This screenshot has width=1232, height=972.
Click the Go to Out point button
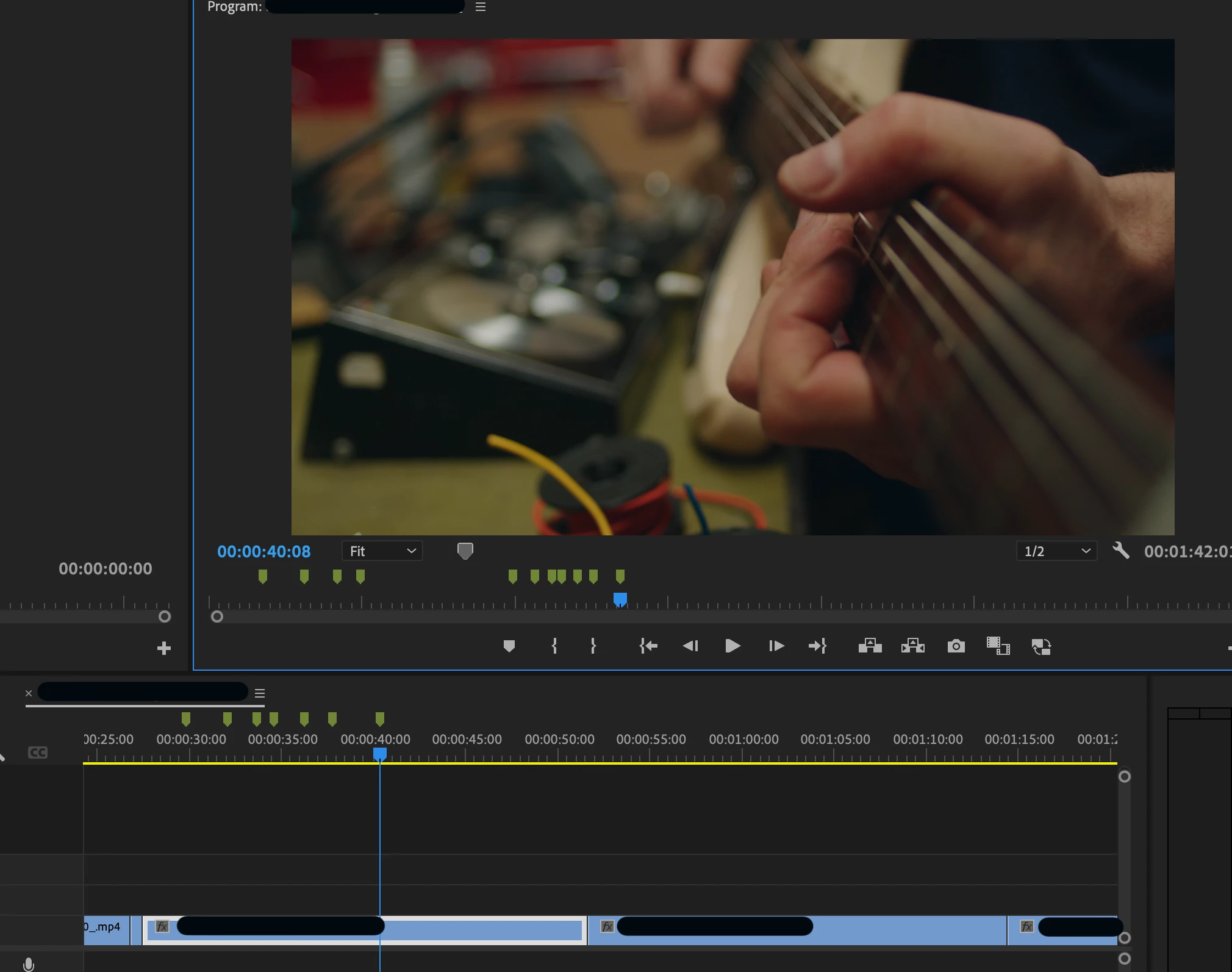[817, 646]
